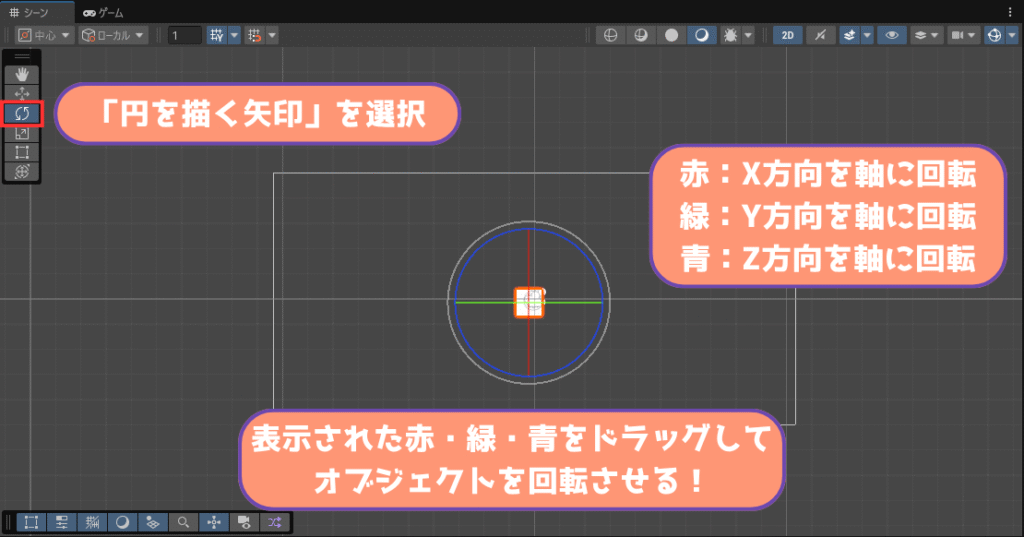Viewport: 1024px width, 537px height.
Task: Select the Scale tool
Action: [22, 133]
